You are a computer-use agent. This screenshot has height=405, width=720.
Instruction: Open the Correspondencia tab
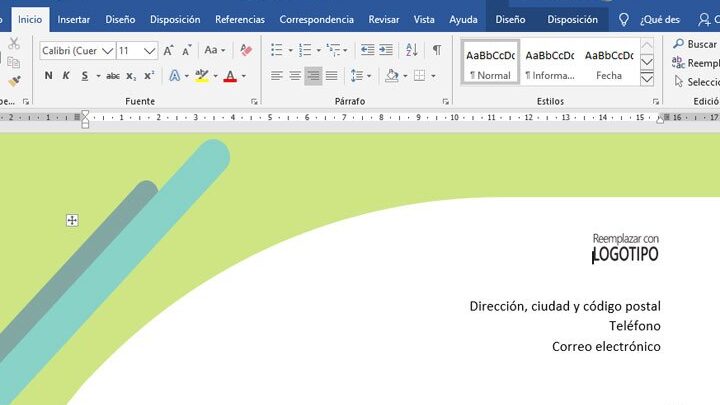tap(316, 19)
